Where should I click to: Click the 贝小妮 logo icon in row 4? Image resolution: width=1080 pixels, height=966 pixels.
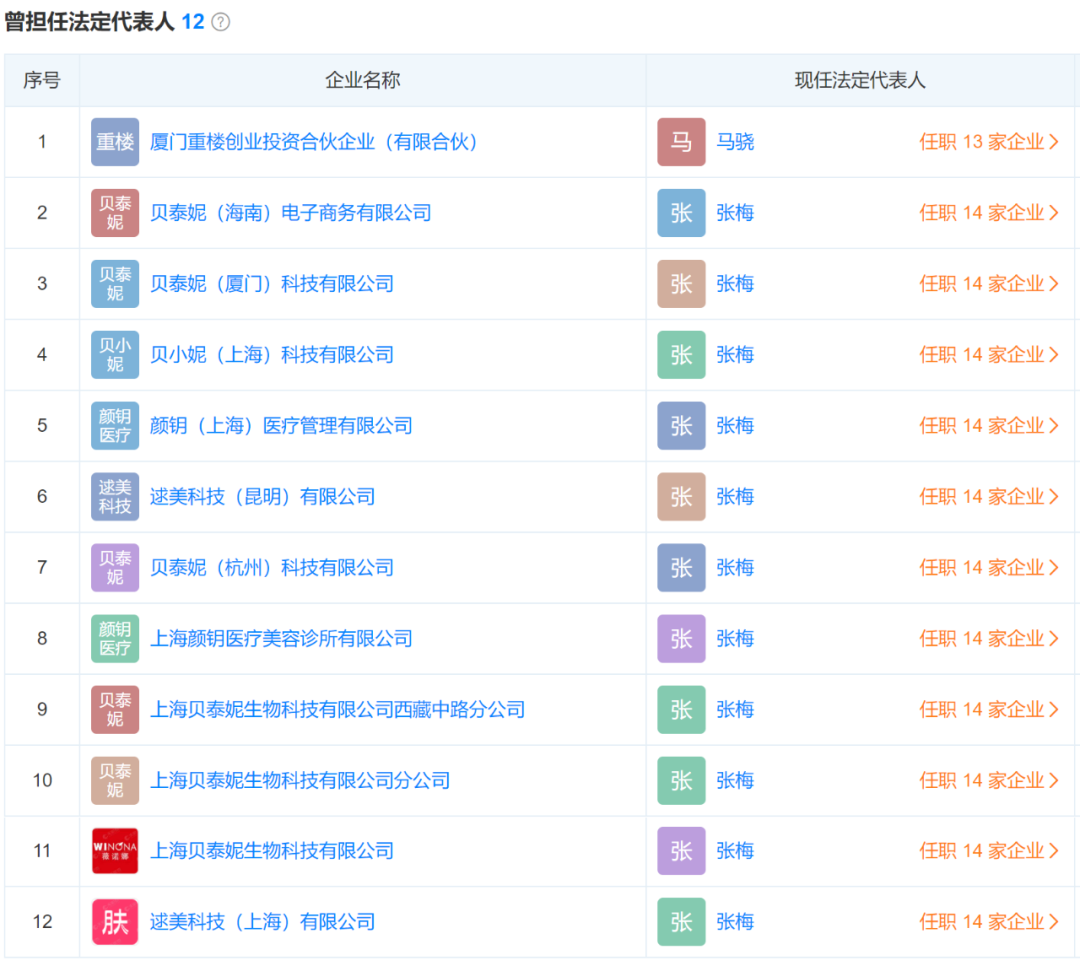115,355
